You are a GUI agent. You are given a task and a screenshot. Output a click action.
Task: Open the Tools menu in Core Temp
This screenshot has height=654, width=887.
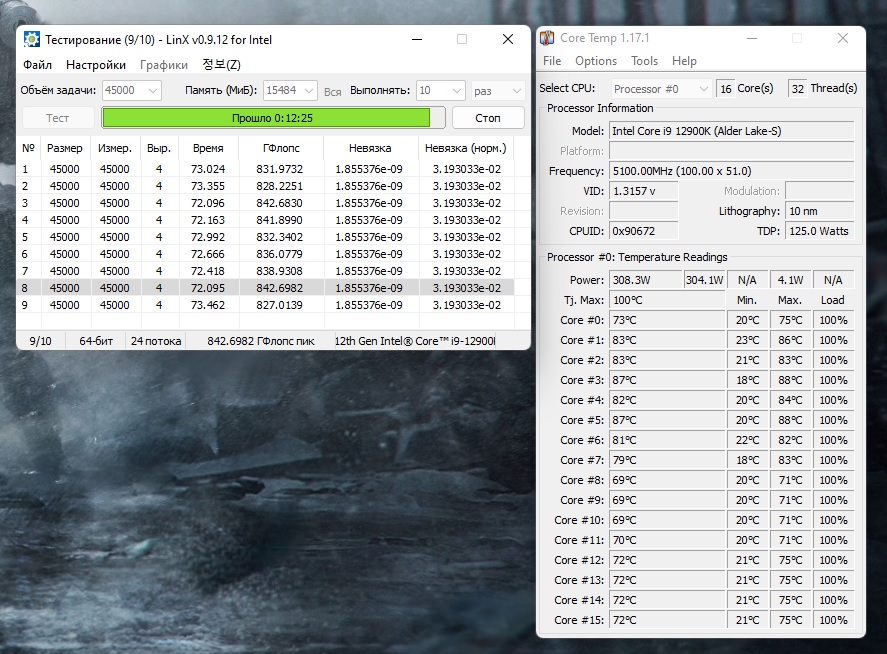644,61
